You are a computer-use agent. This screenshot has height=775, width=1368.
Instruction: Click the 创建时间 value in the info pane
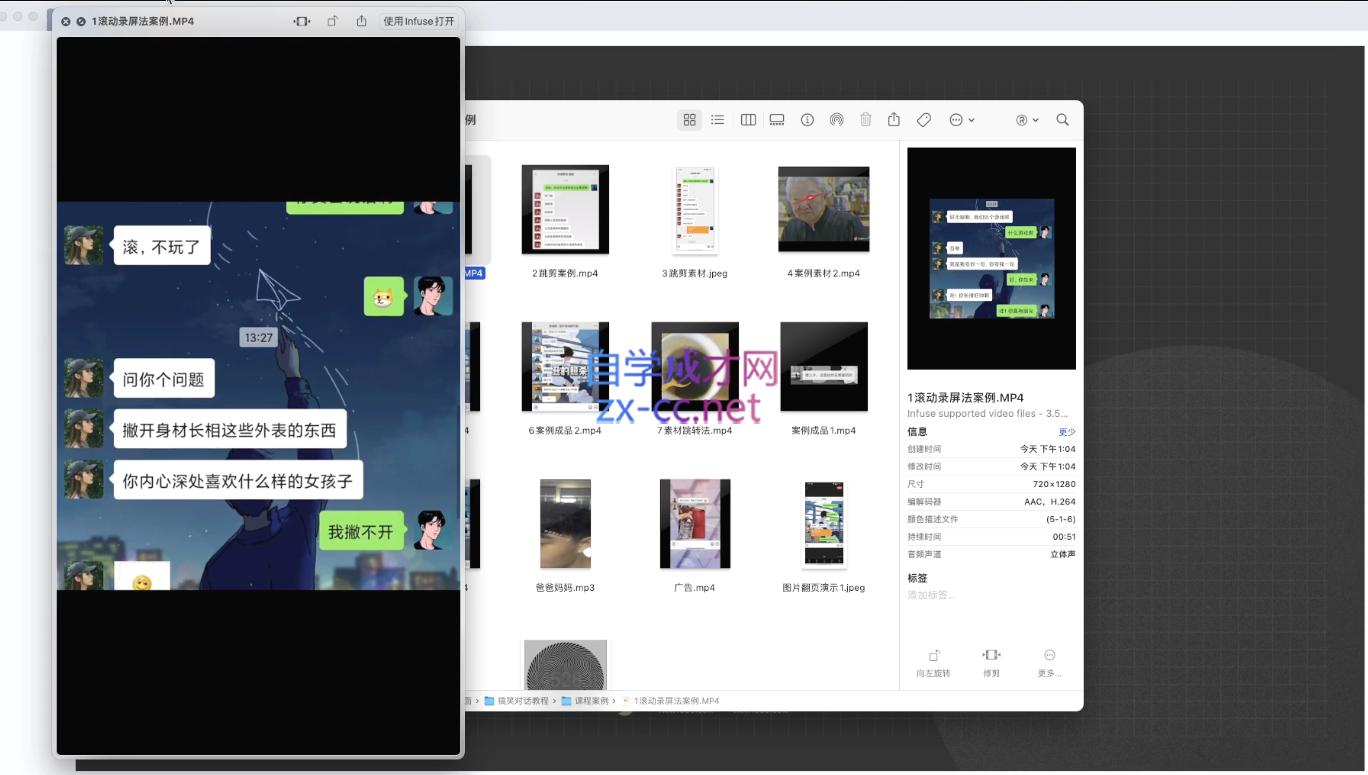pos(1048,450)
